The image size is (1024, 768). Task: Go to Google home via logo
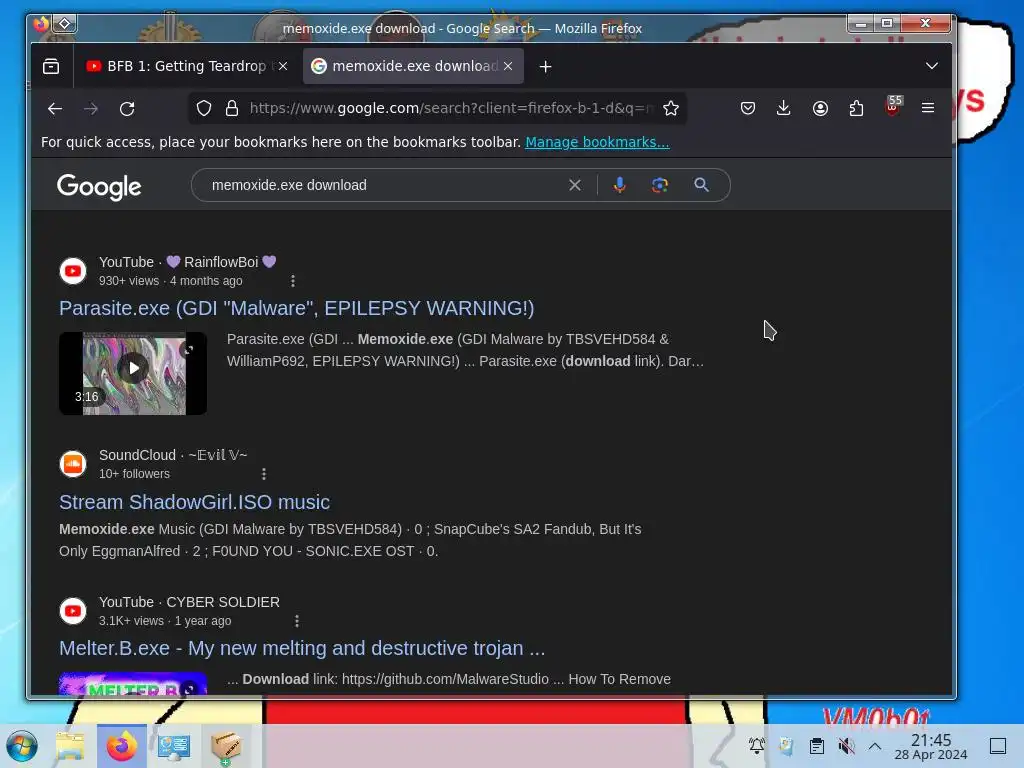[x=99, y=187]
